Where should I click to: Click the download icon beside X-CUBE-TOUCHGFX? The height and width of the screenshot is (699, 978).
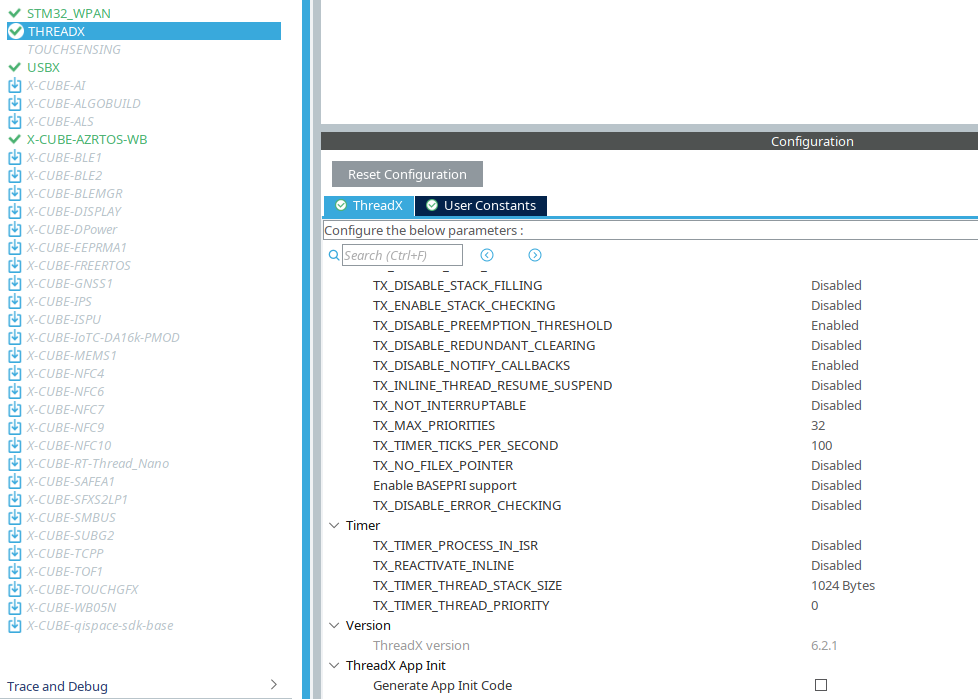pos(15,590)
